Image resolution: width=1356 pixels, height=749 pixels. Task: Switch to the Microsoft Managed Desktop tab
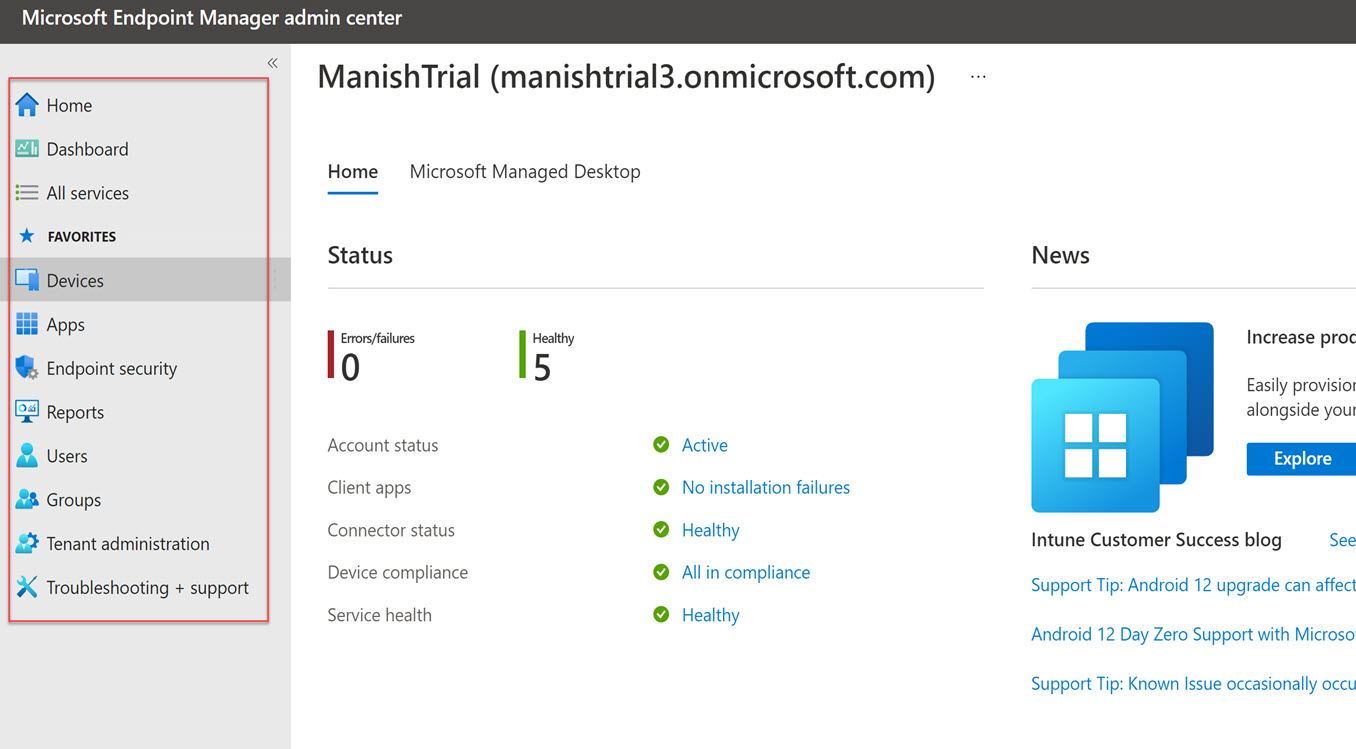[524, 171]
